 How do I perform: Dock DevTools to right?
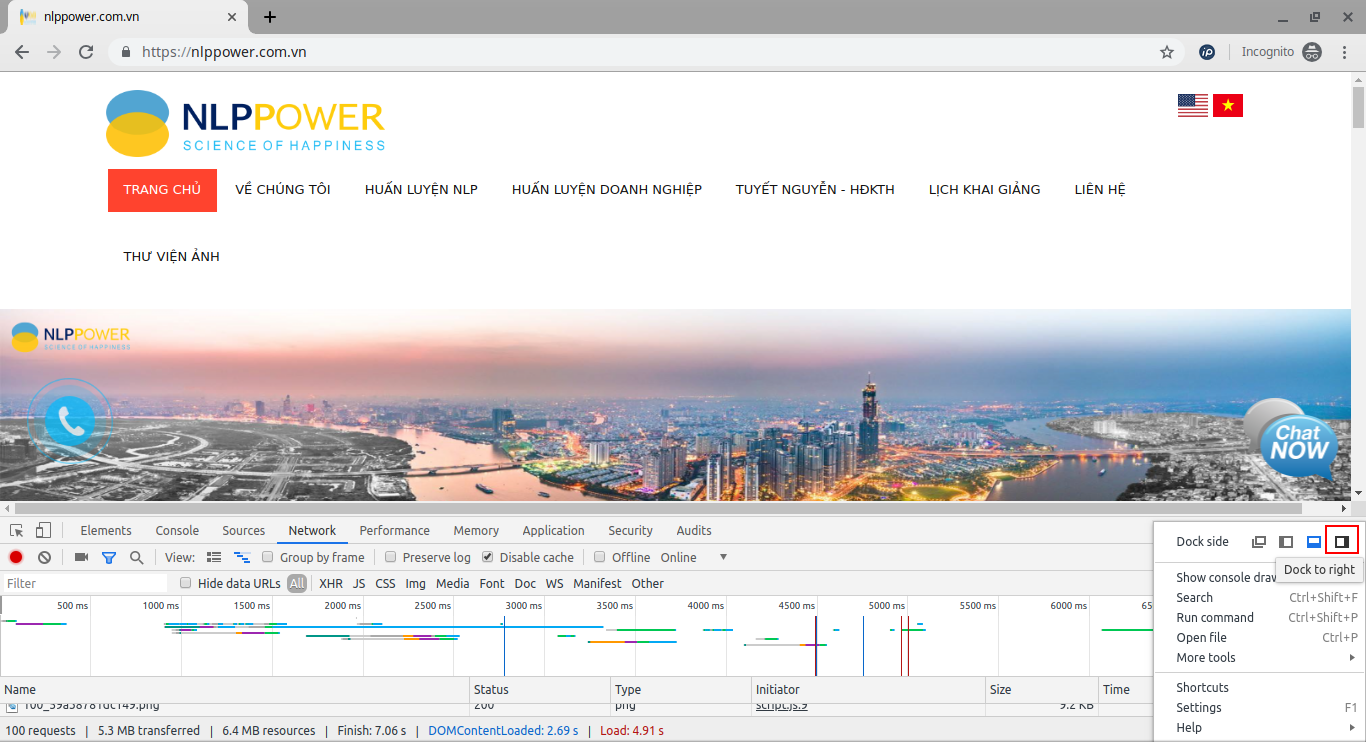point(1342,541)
